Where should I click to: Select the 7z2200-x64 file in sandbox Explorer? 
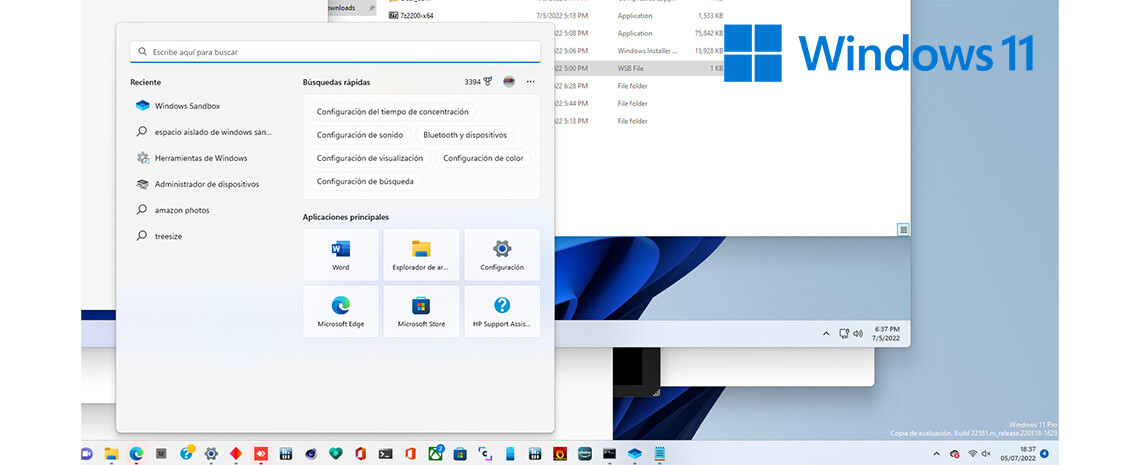tap(412, 15)
